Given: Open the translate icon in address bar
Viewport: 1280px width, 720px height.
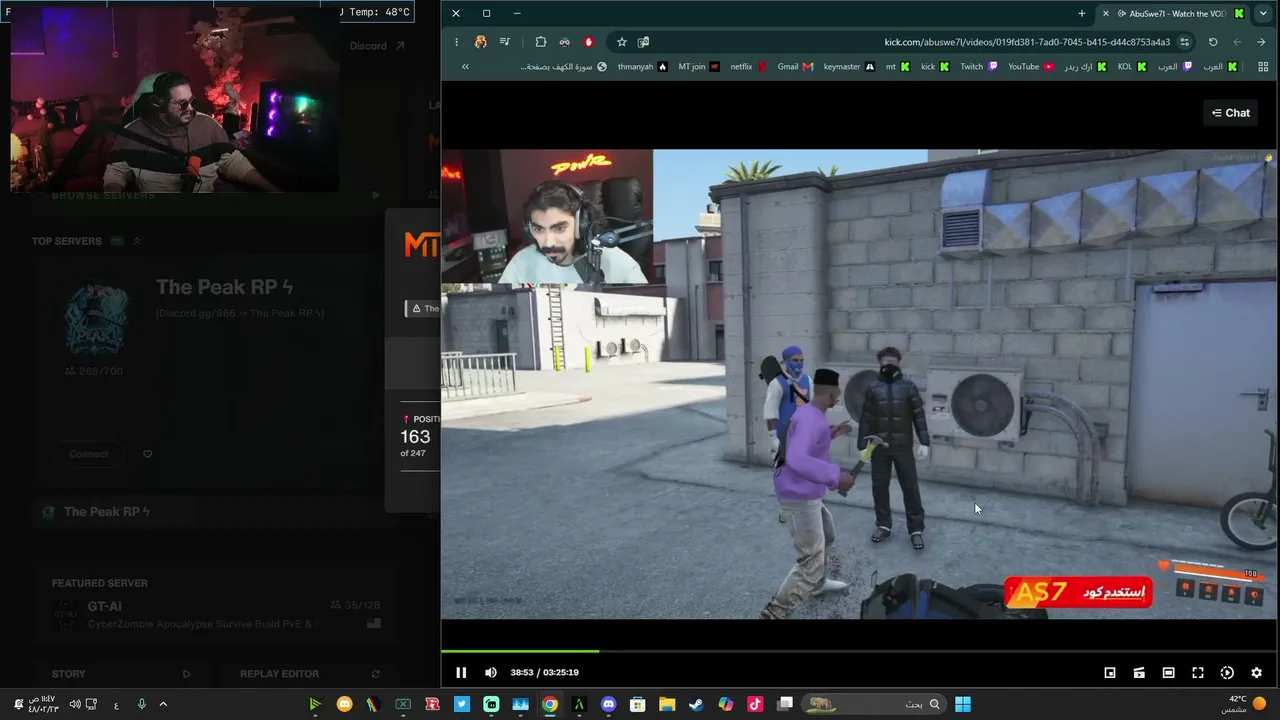Looking at the screenshot, I should point(643,42).
